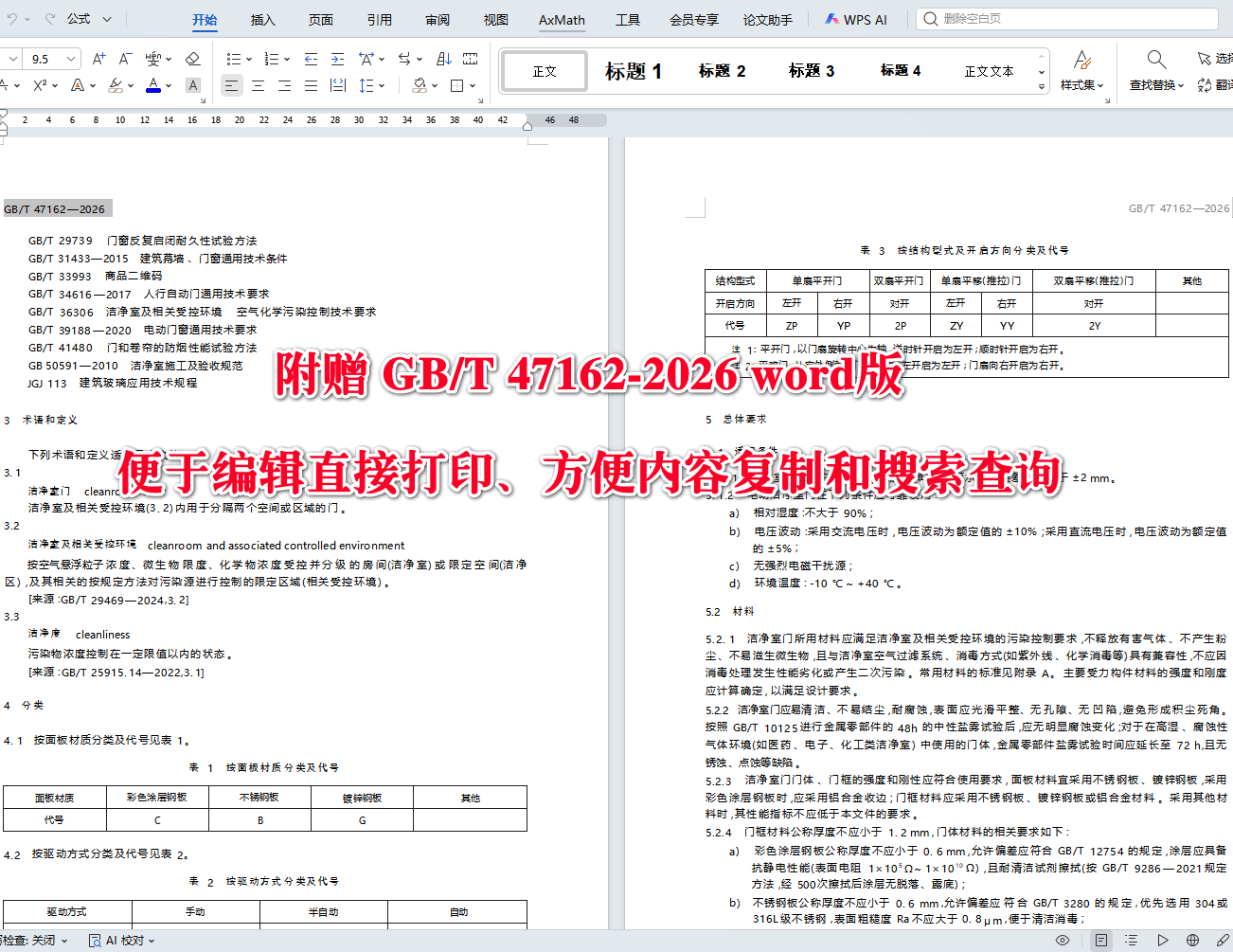Screen dimensions: 1233x952
Task: Toggle the numbered list button
Action: pyautogui.click(x=274, y=59)
